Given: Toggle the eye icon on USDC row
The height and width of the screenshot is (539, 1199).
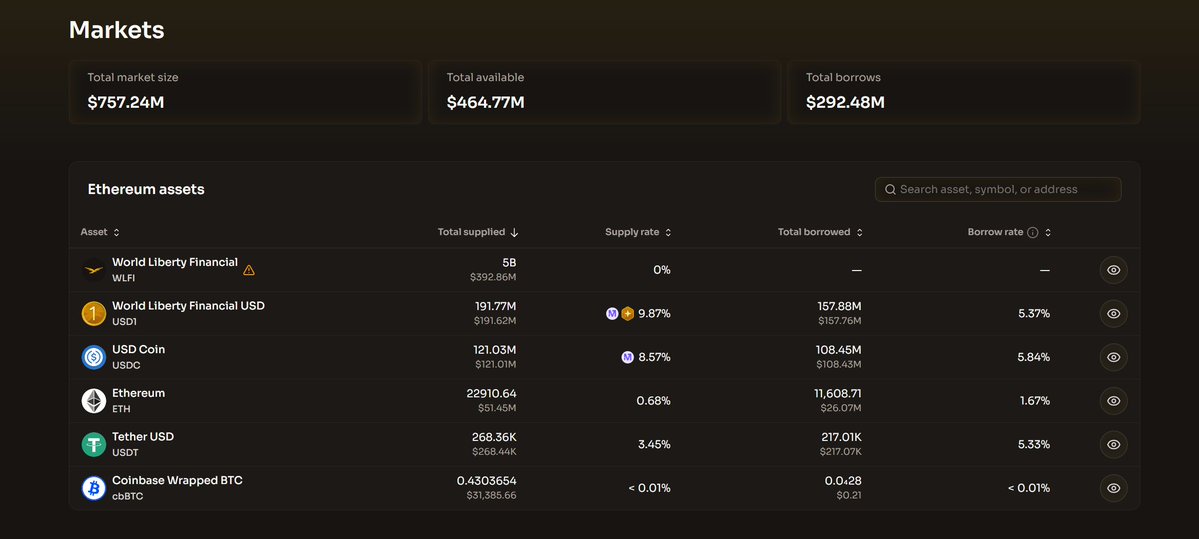Looking at the screenshot, I should pyautogui.click(x=1113, y=357).
